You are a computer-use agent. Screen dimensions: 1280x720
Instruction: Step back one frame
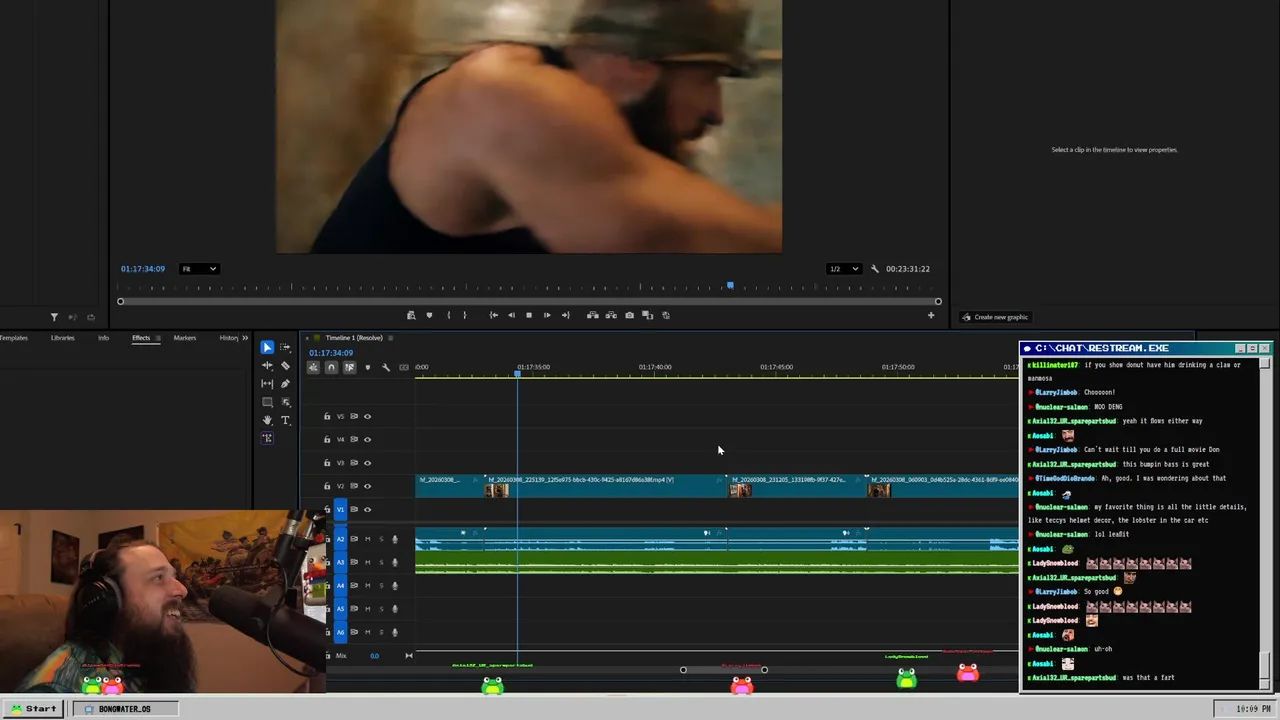pyautogui.click(x=511, y=315)
